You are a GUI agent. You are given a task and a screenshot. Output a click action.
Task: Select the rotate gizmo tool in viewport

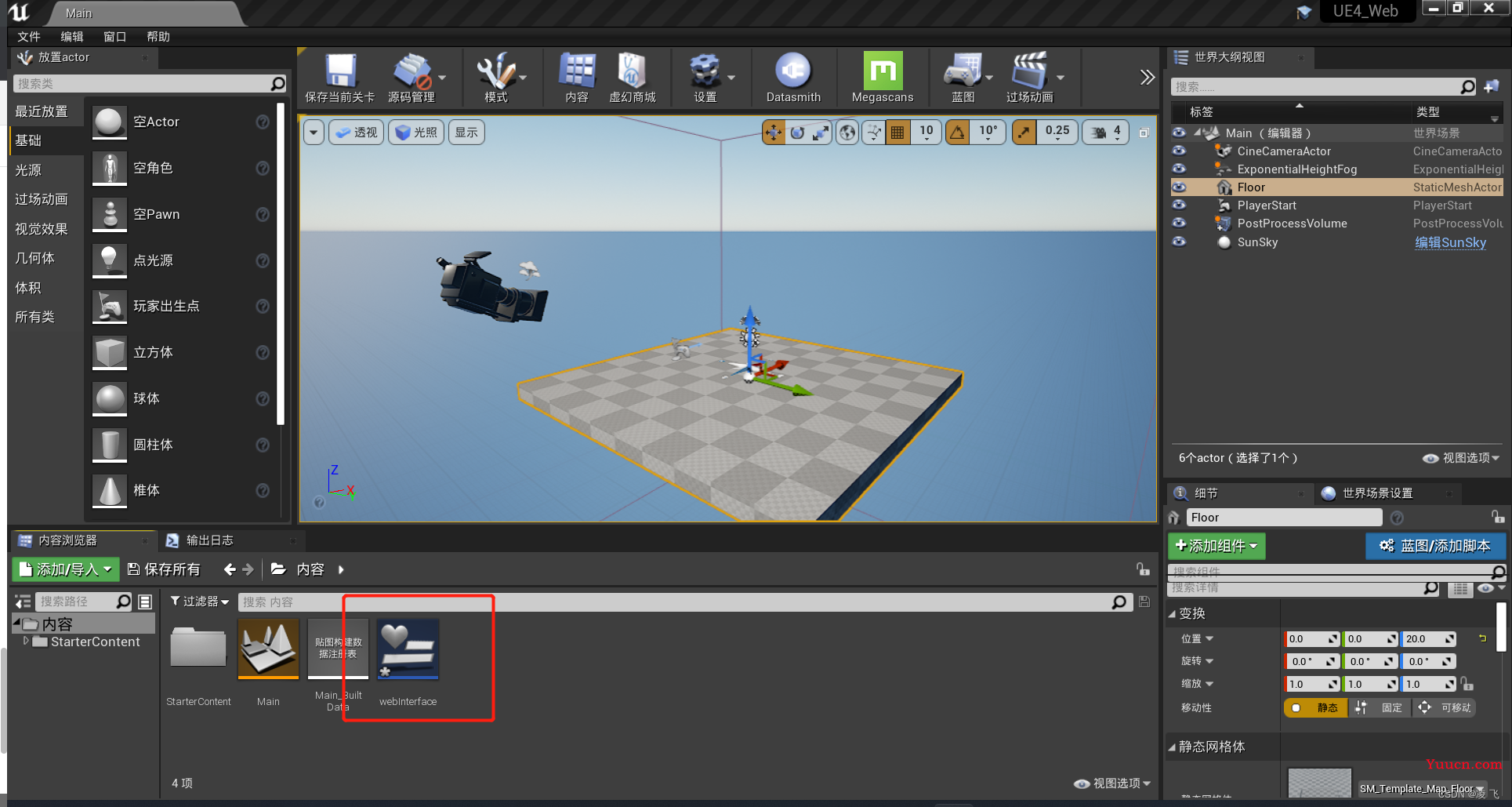click(x=797, y=133)
